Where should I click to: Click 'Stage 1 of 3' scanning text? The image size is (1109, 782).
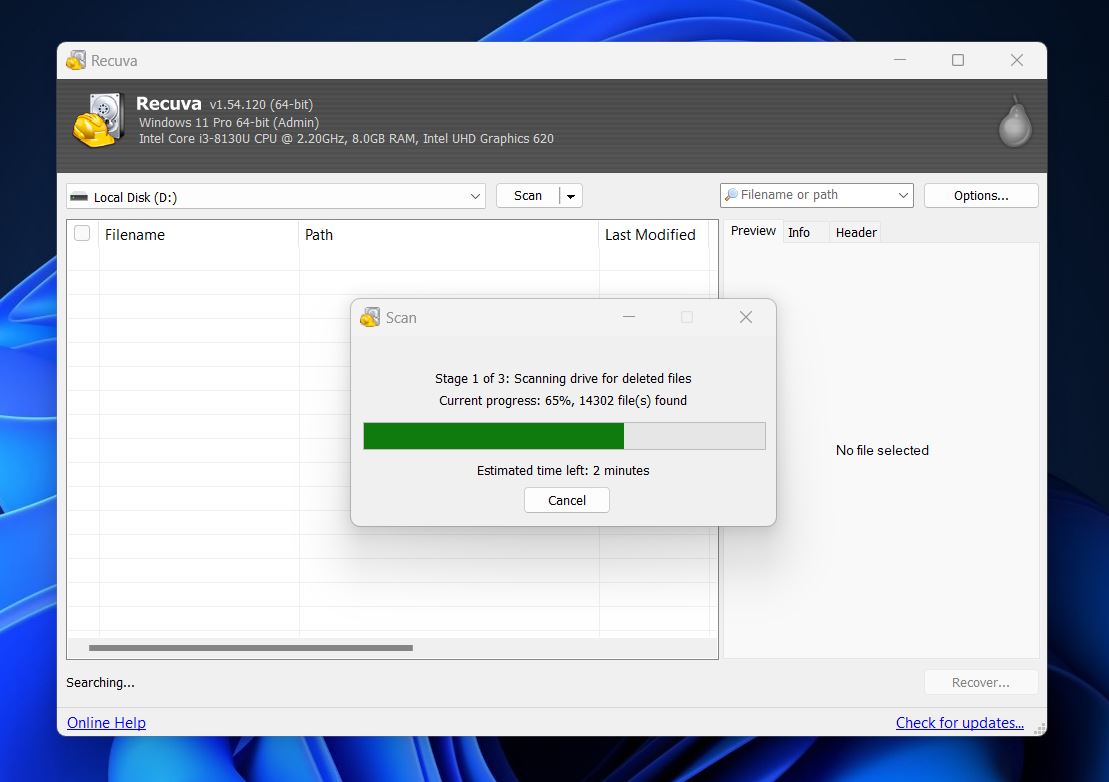[x=563, y=378]
